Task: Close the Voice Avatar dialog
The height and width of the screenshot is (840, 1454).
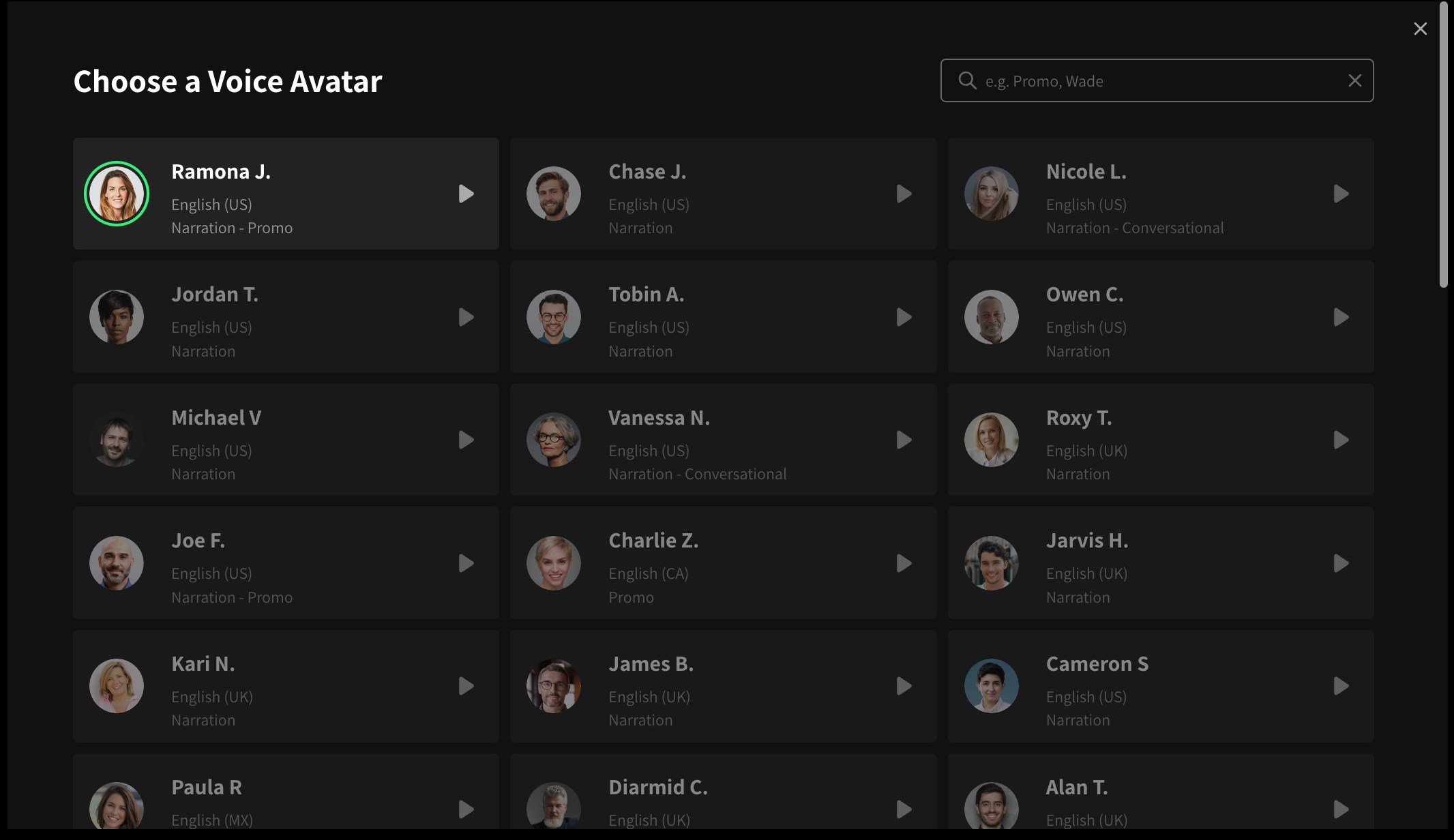Action: coord(1420,29)
